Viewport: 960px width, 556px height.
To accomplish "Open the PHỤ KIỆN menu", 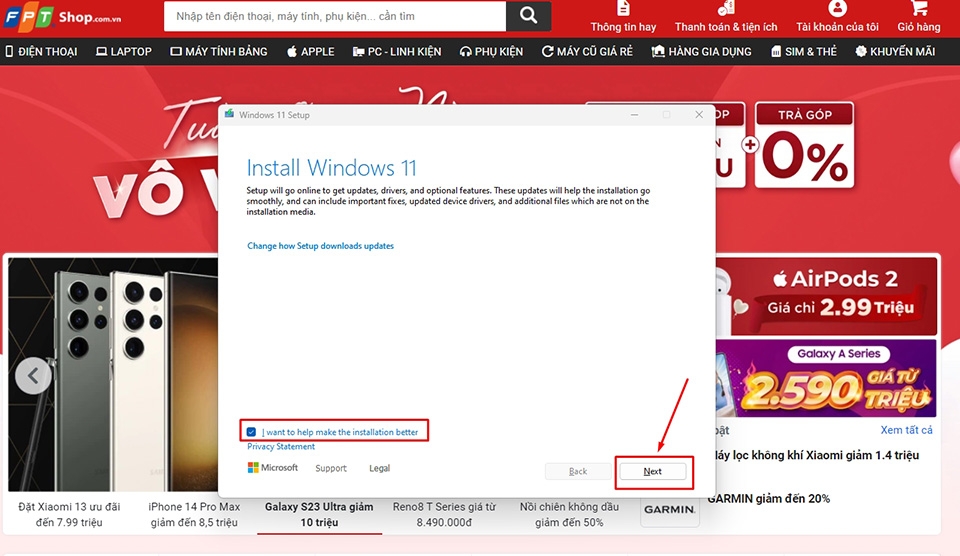I will click(492, 51).
